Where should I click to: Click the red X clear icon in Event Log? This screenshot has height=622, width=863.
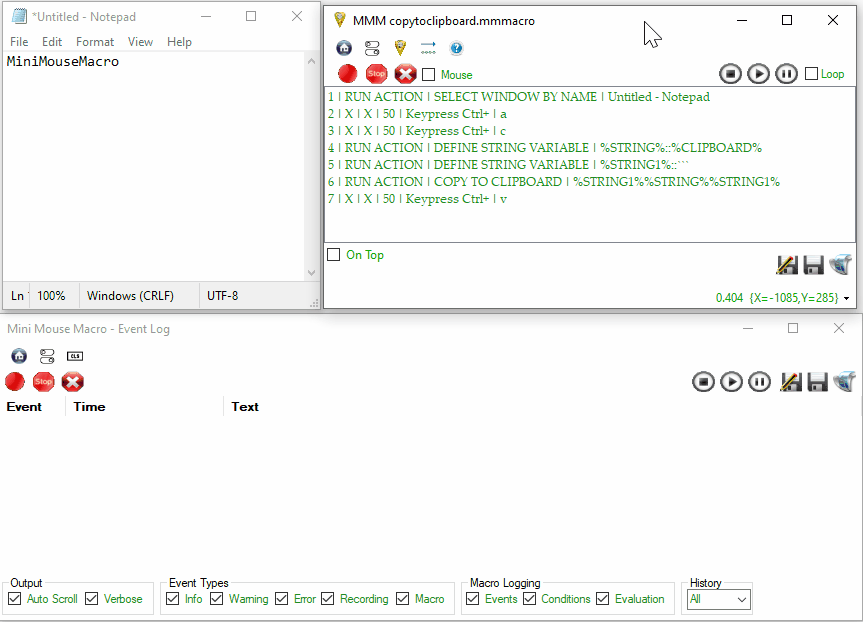(72, 381)
